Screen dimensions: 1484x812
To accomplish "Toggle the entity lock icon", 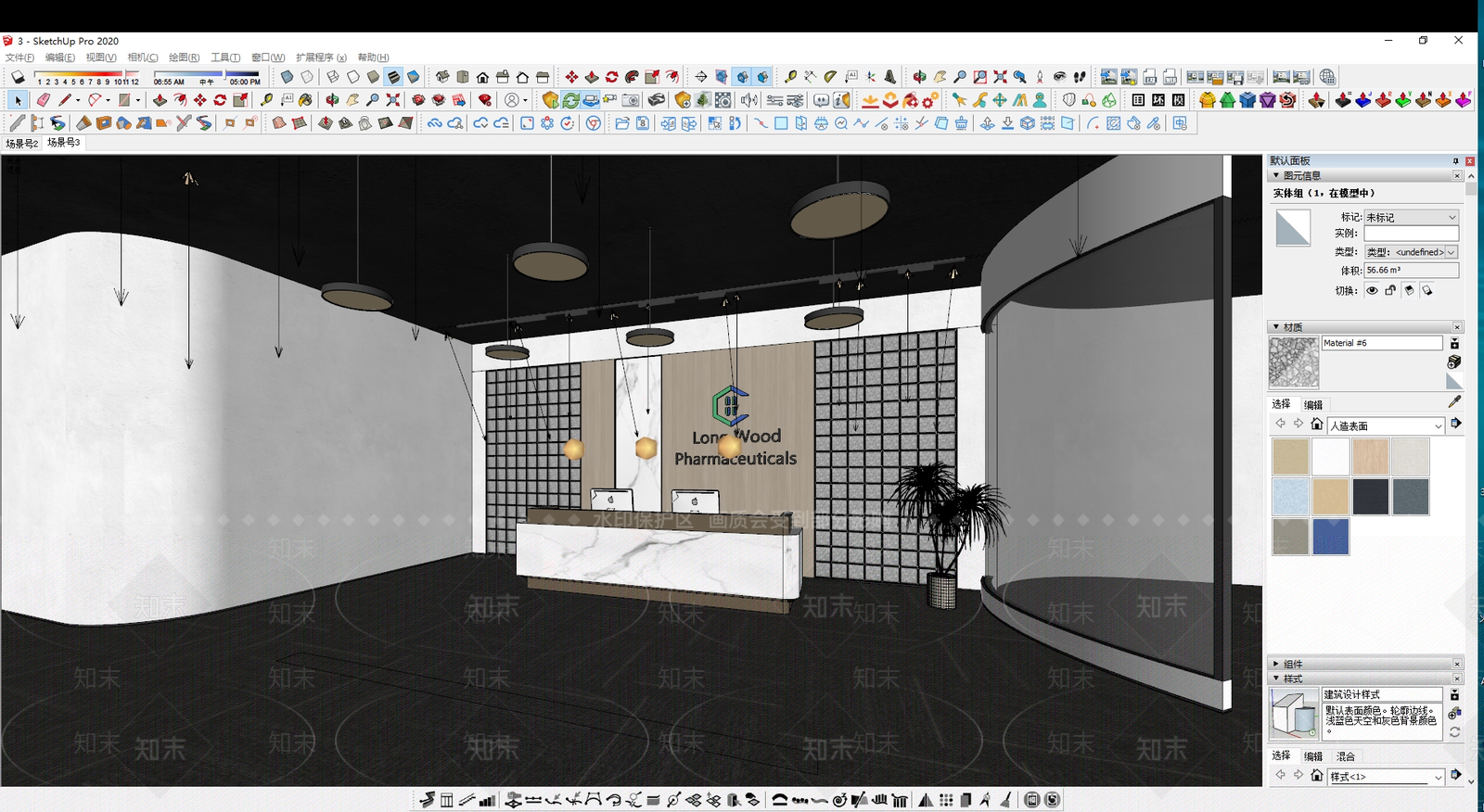I will [1390, 290].
